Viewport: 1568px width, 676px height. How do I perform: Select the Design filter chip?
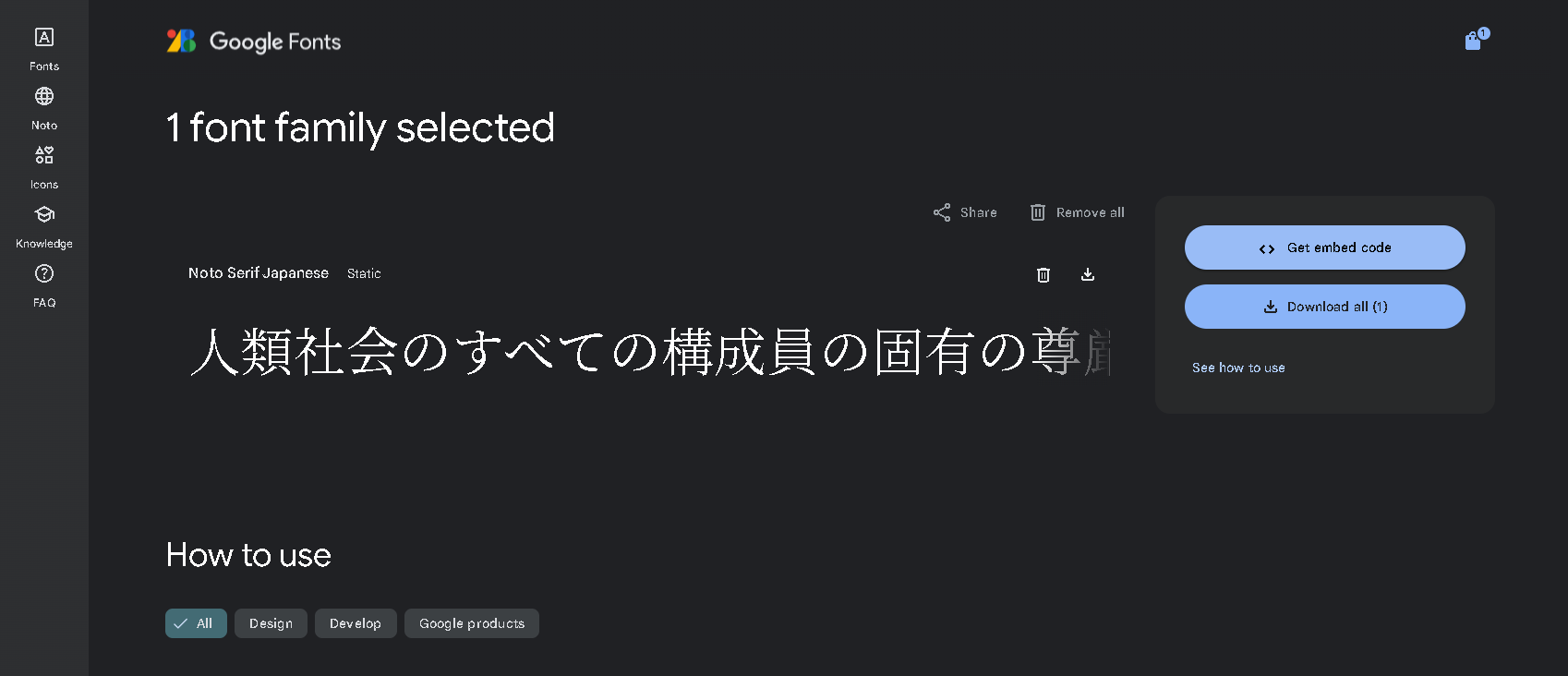pos(271,623)
